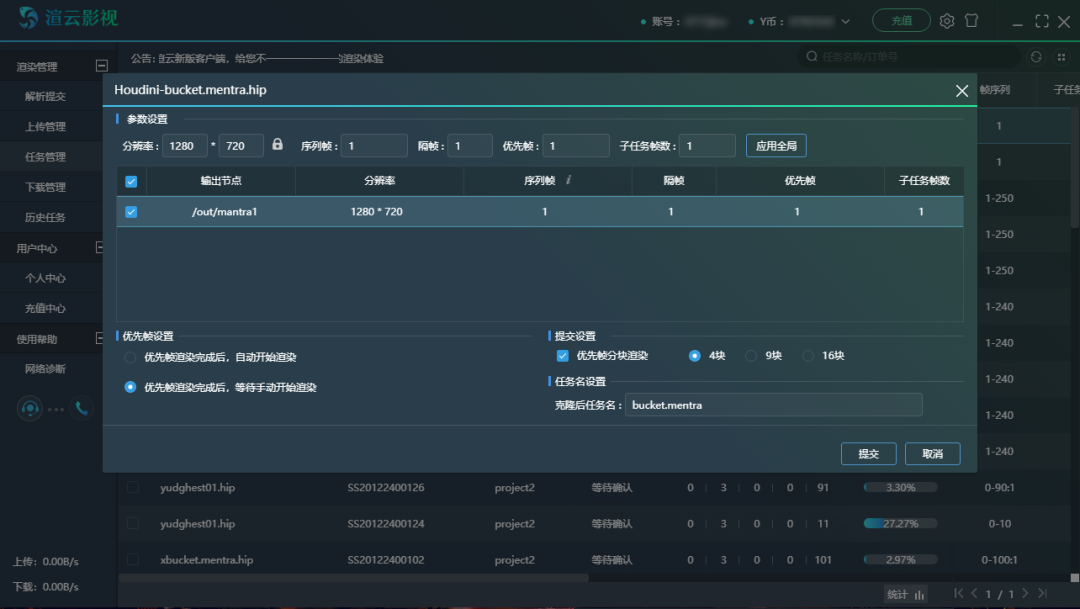Click the phone contact icon in sidebar
The width and height of the screenshot is (1080, 609).
[x=81, y=408]
